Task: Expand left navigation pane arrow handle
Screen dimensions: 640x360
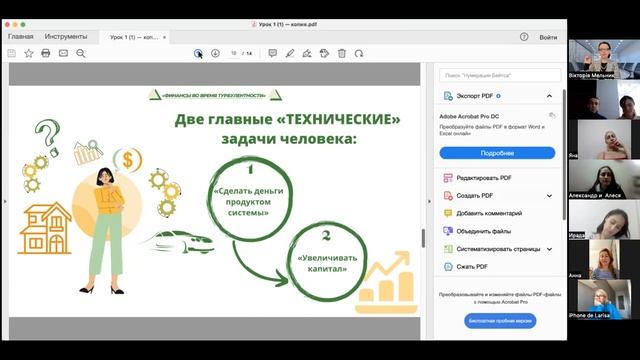Action: tap(4, 201)
